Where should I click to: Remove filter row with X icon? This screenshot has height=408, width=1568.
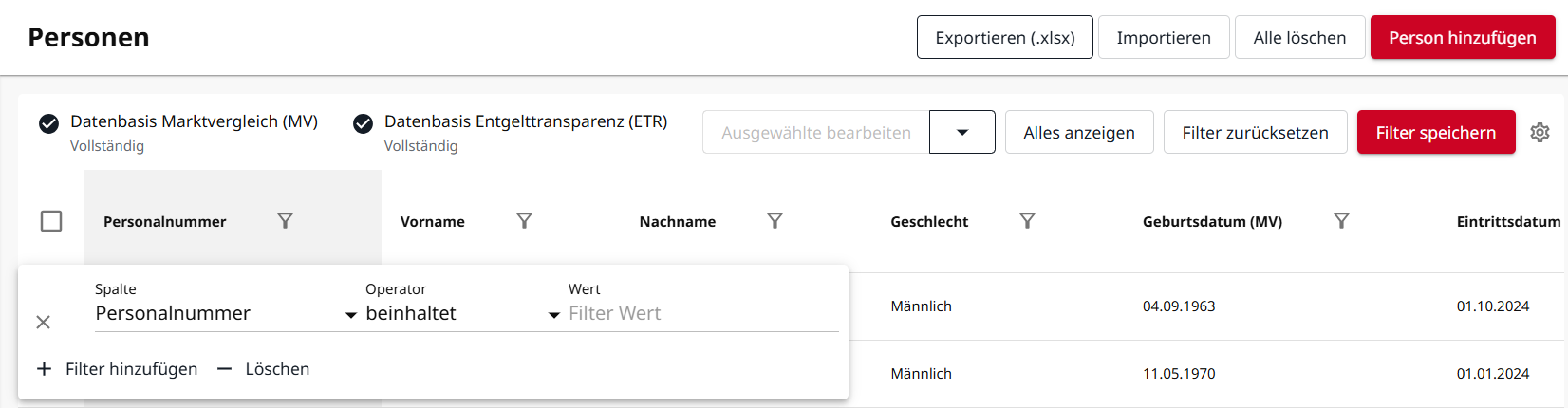(43, 323)
